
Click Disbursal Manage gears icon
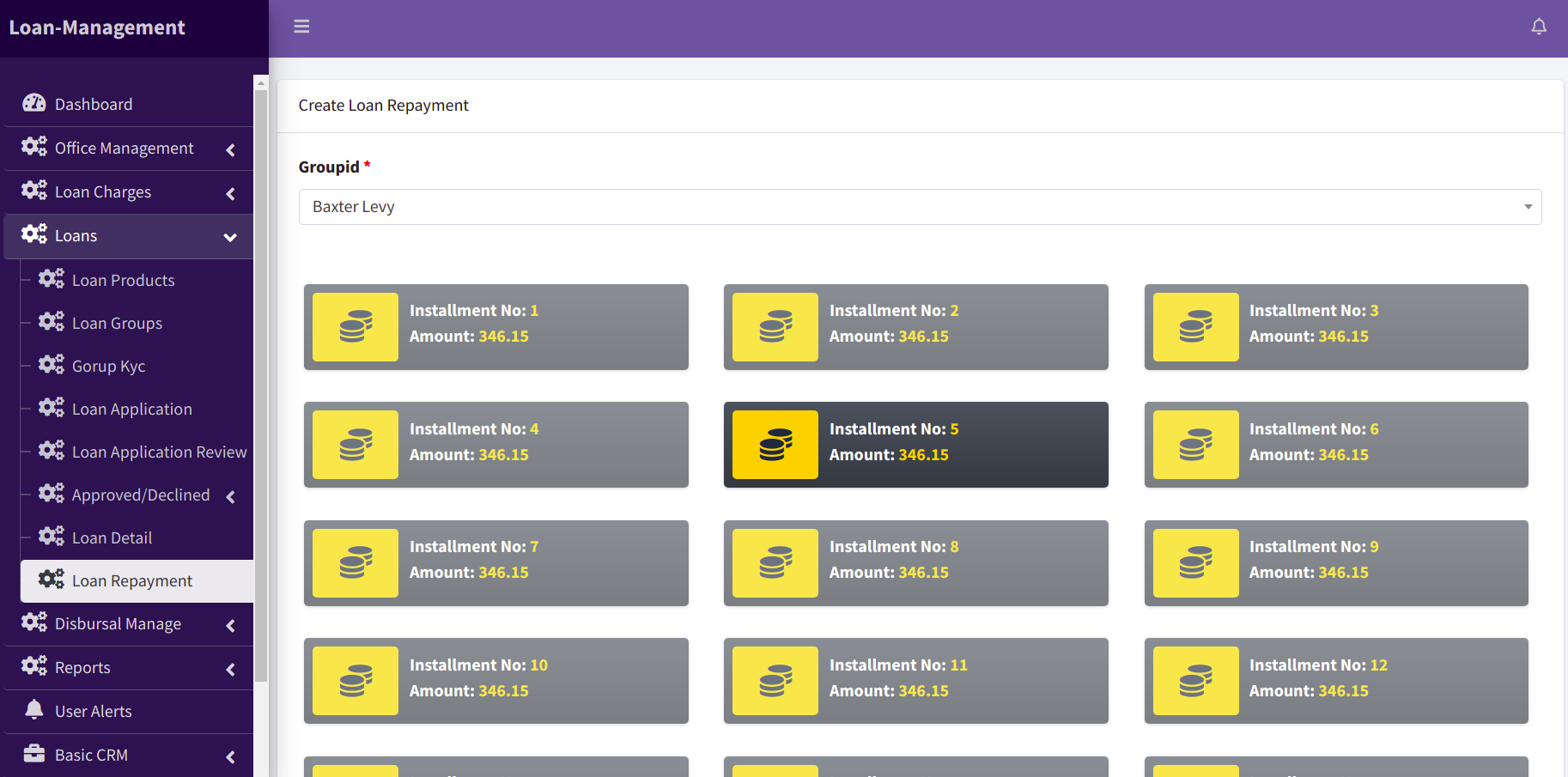(34, 622)
